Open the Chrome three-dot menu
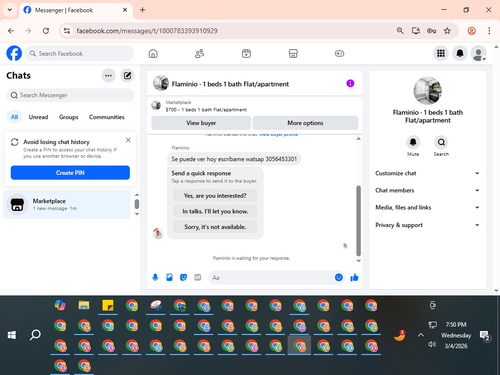The image size is (500, 375). click(489, 31)
